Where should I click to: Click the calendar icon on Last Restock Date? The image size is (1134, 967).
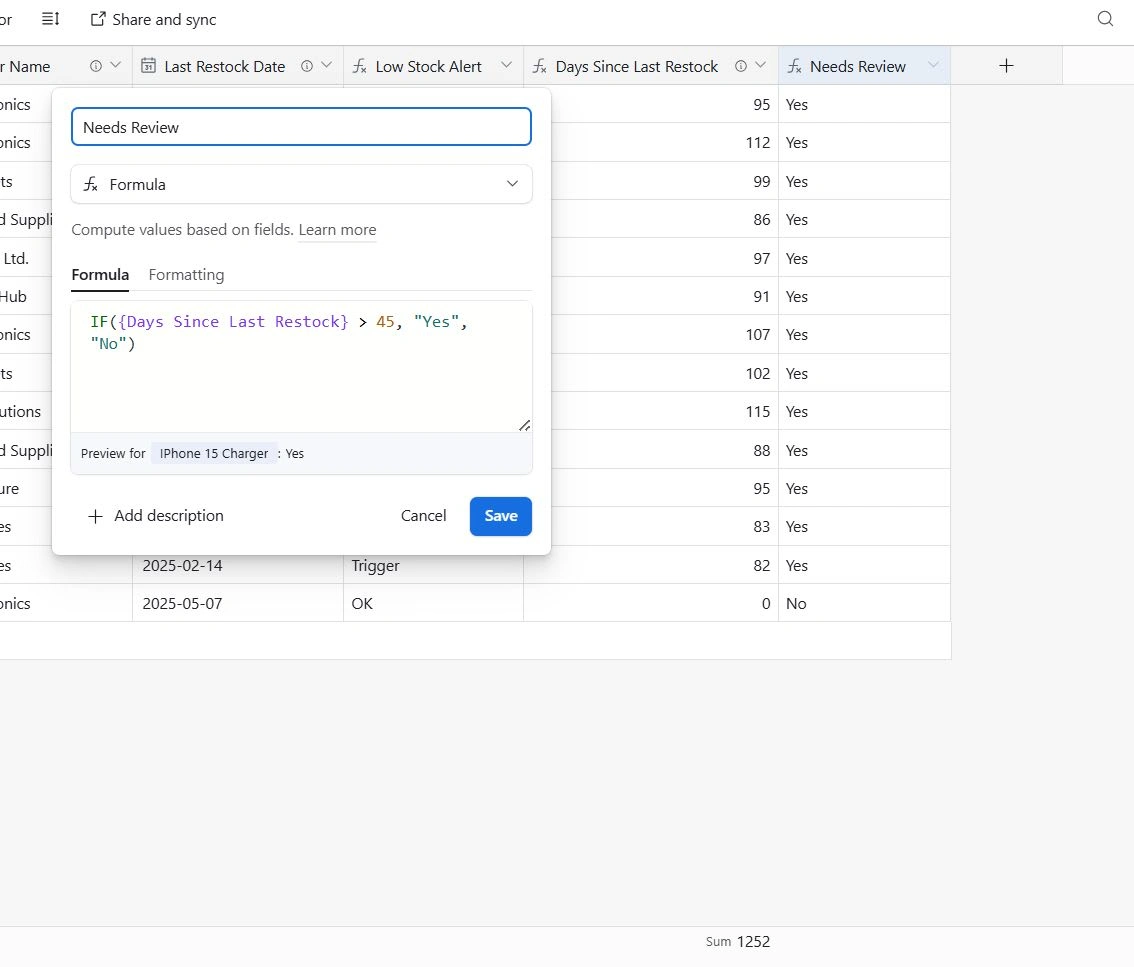tap(148, 66)
